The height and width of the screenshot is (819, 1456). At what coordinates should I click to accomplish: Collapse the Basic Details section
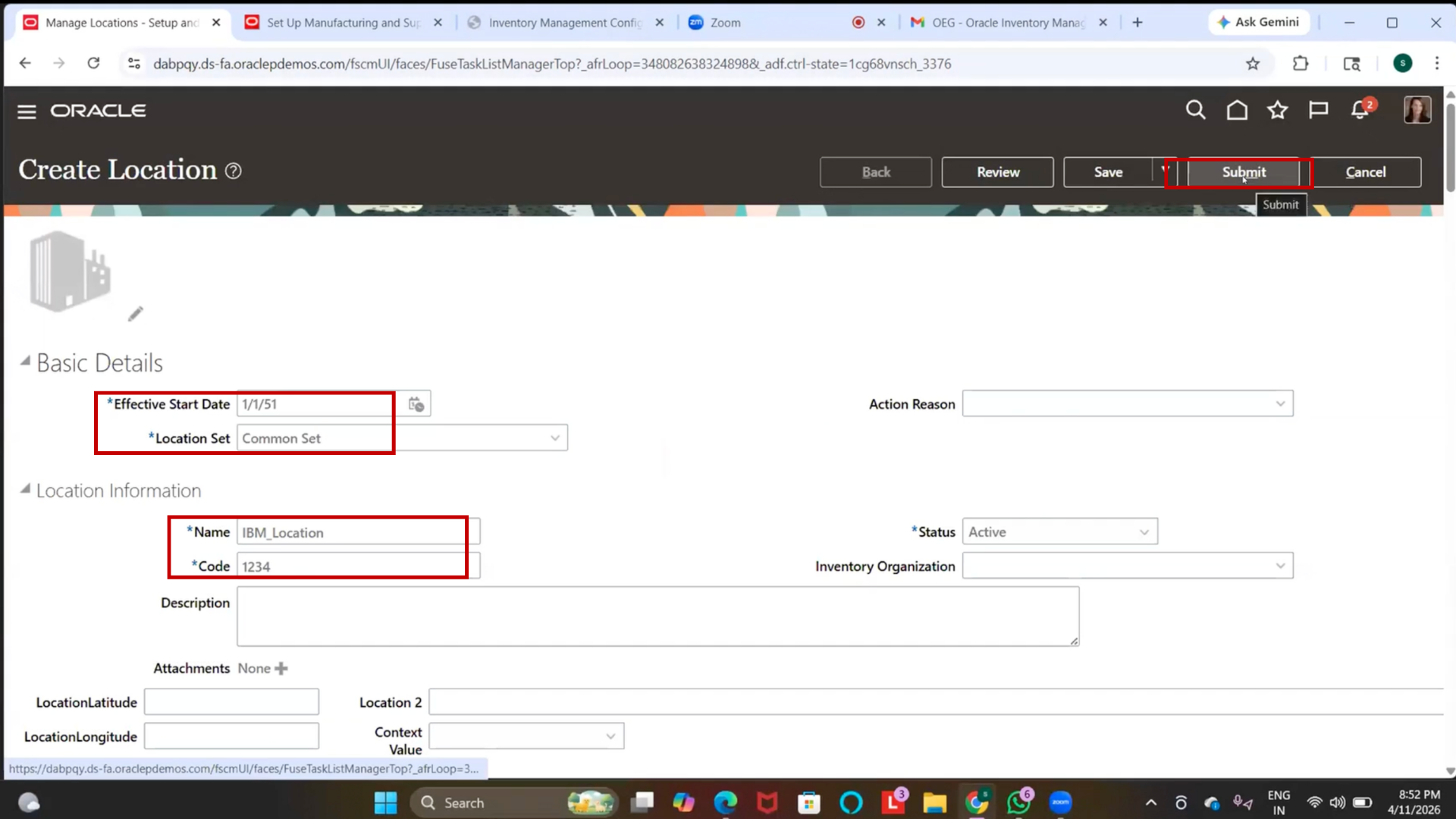25,361
